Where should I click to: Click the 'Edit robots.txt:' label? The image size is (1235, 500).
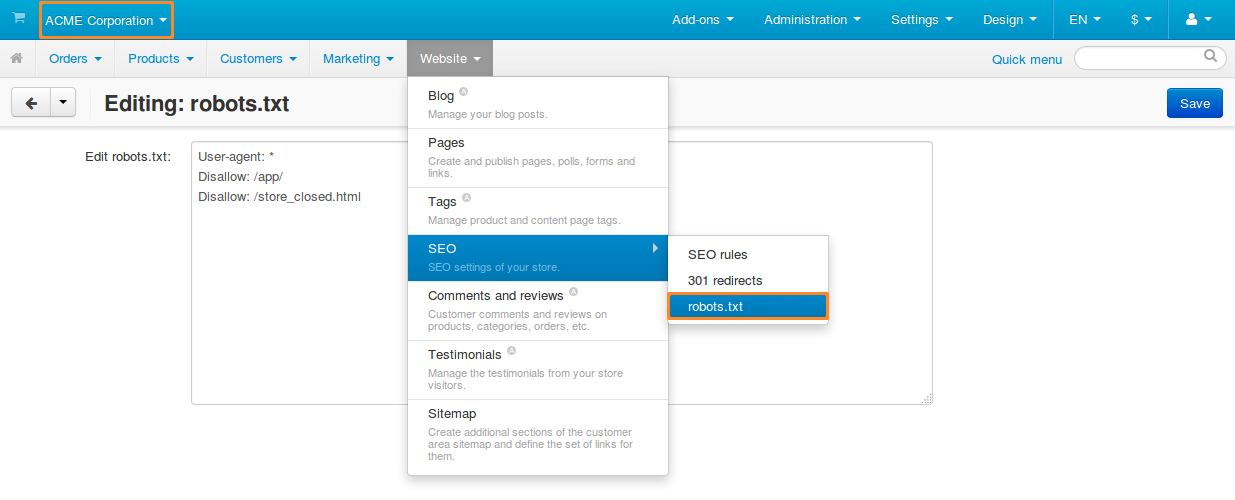[128, 157]
